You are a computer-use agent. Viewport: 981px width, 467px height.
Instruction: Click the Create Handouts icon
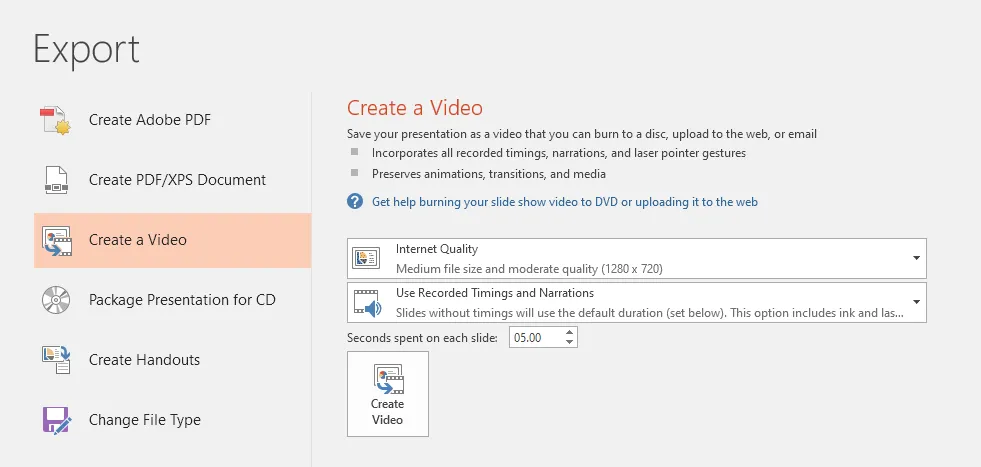tap(56, 360)
